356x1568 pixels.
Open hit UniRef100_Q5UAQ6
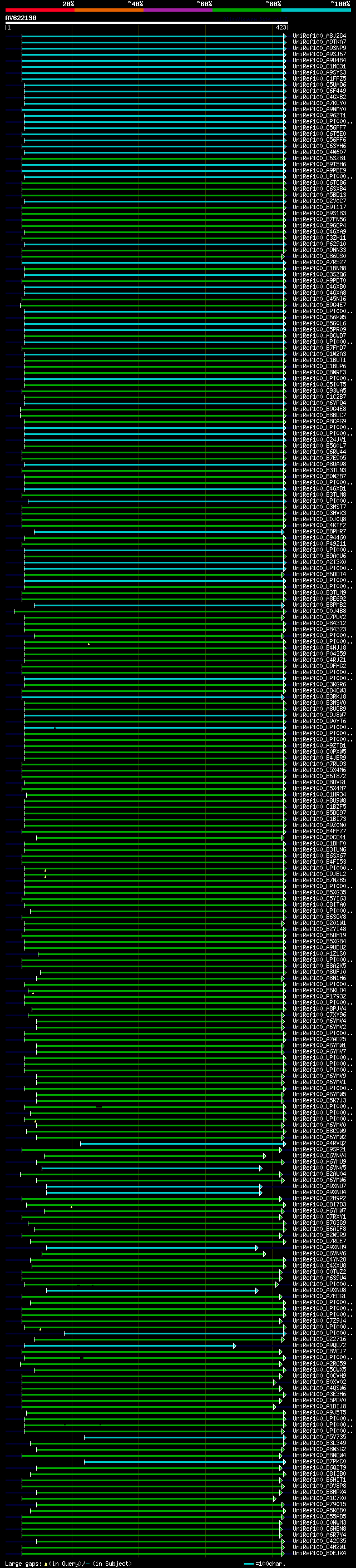point(319,85)
